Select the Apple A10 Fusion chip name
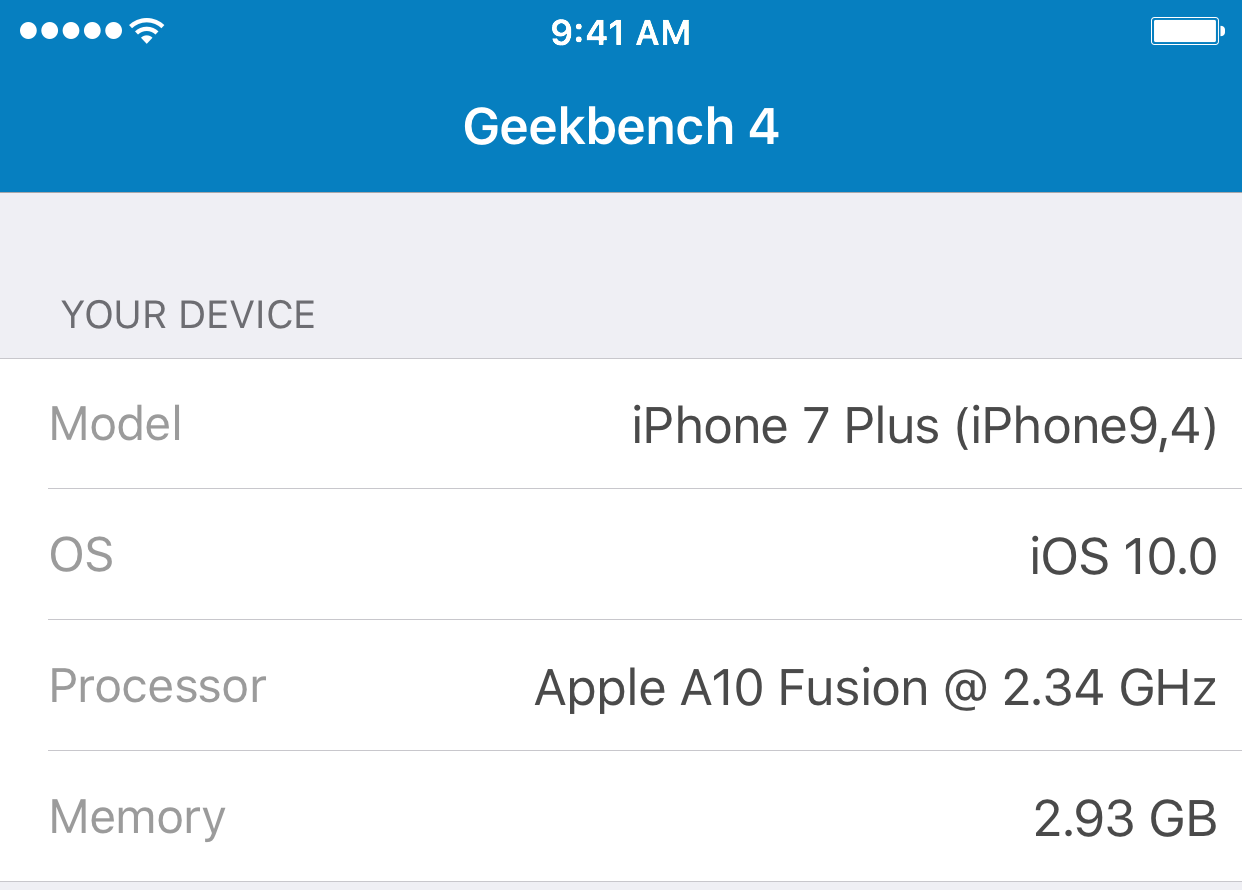 point(731,688)
